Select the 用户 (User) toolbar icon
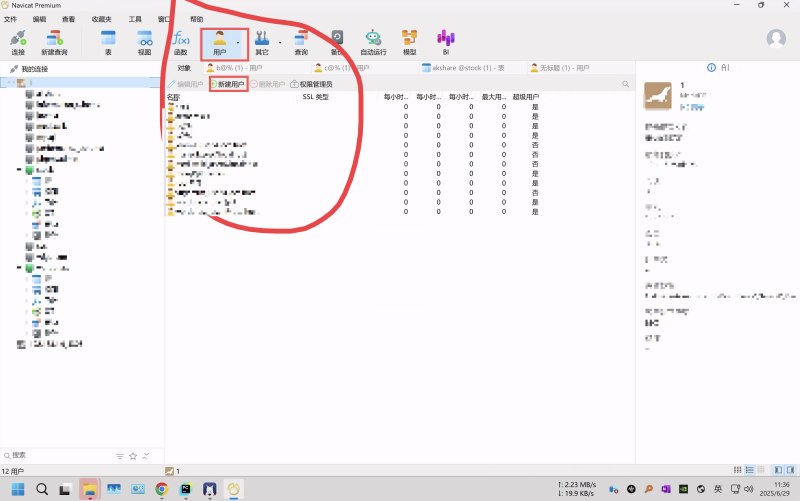The height and width of the screenshot is (501, 800). [220, 41]
